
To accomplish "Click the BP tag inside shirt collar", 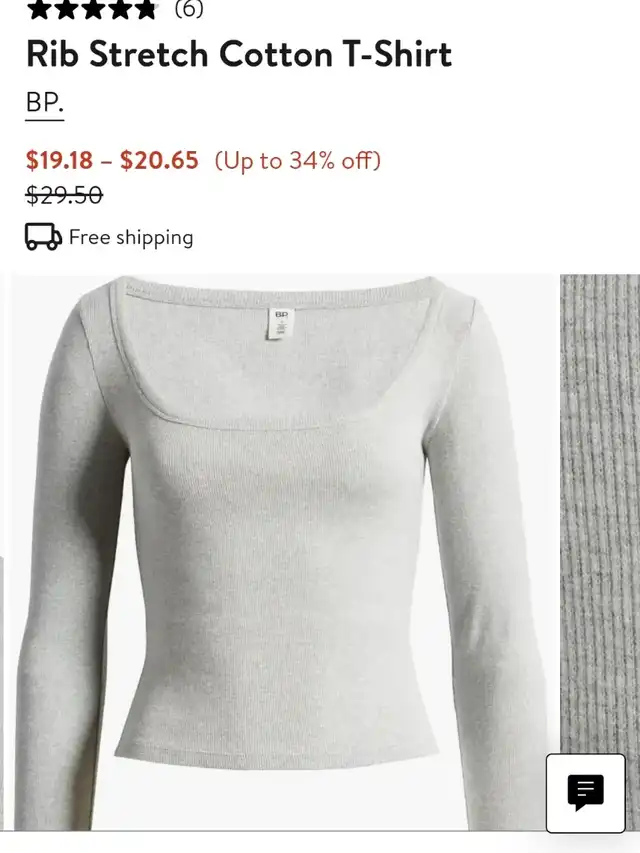I will 281,324.
